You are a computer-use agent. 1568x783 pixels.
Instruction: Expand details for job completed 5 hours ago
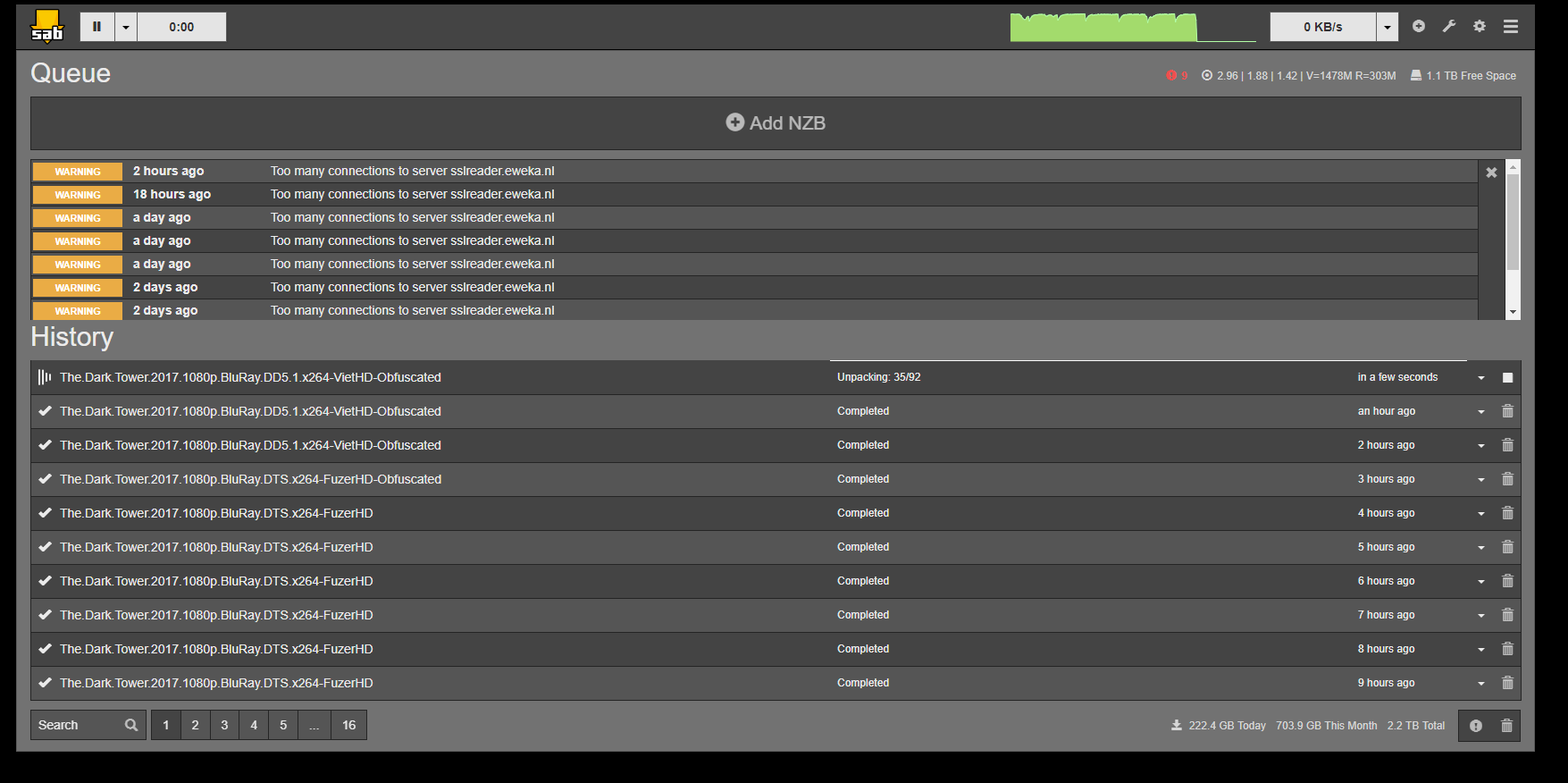coord(1481,548)
